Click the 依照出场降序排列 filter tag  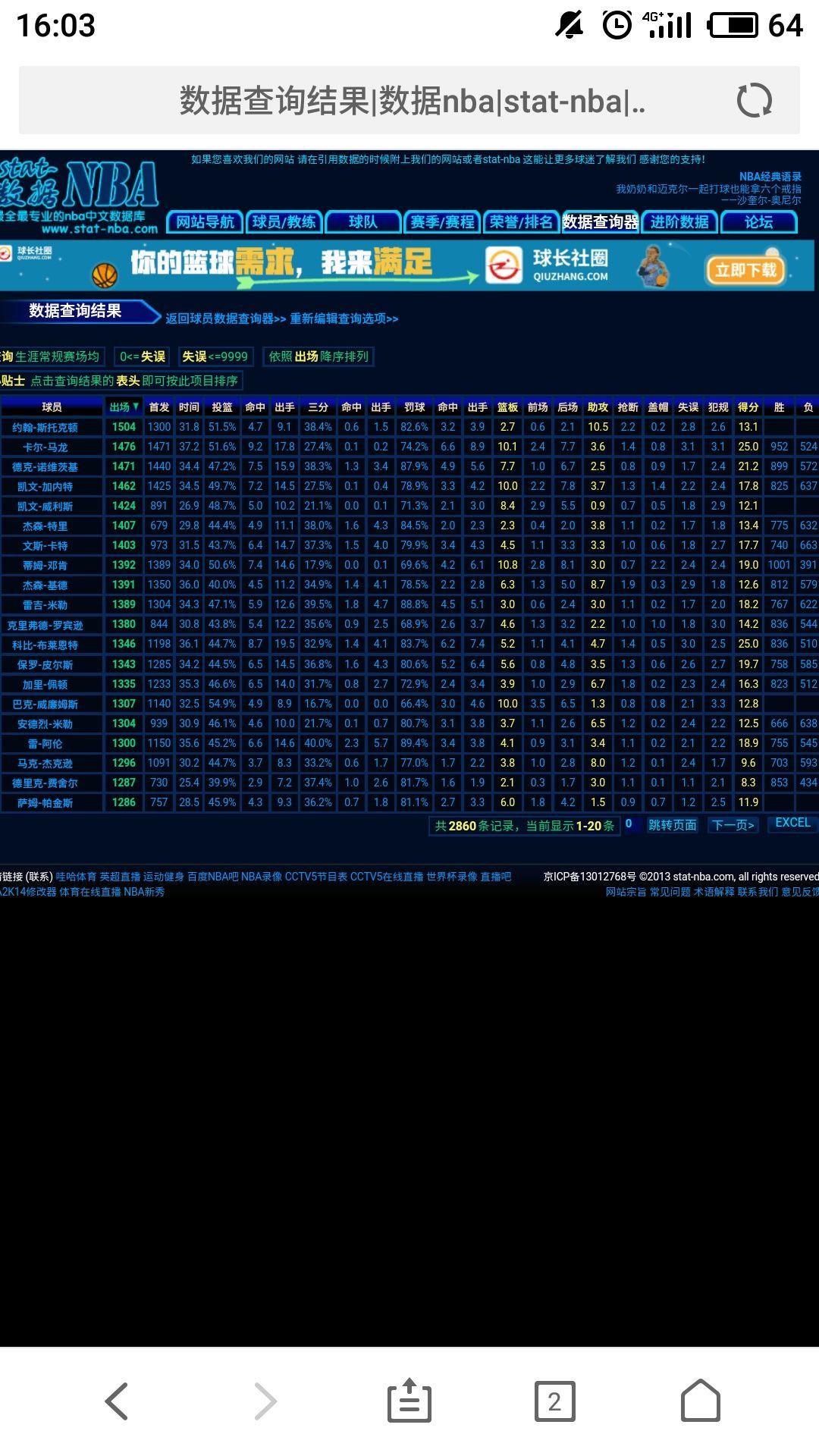(318, 356)
